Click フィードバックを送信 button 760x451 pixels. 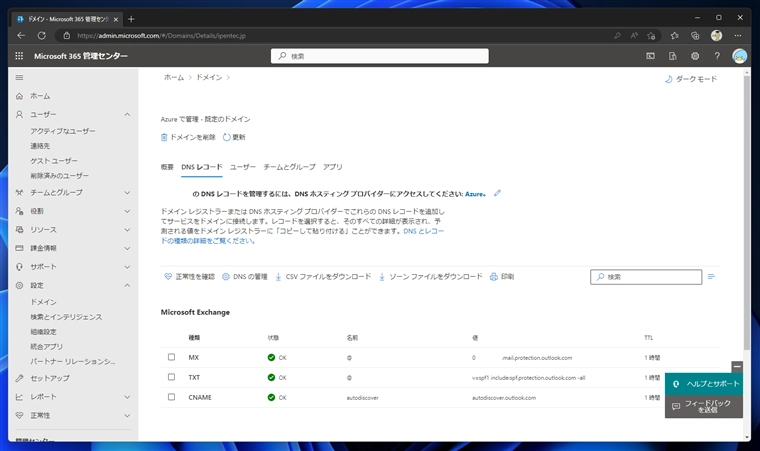pos(704,406)
